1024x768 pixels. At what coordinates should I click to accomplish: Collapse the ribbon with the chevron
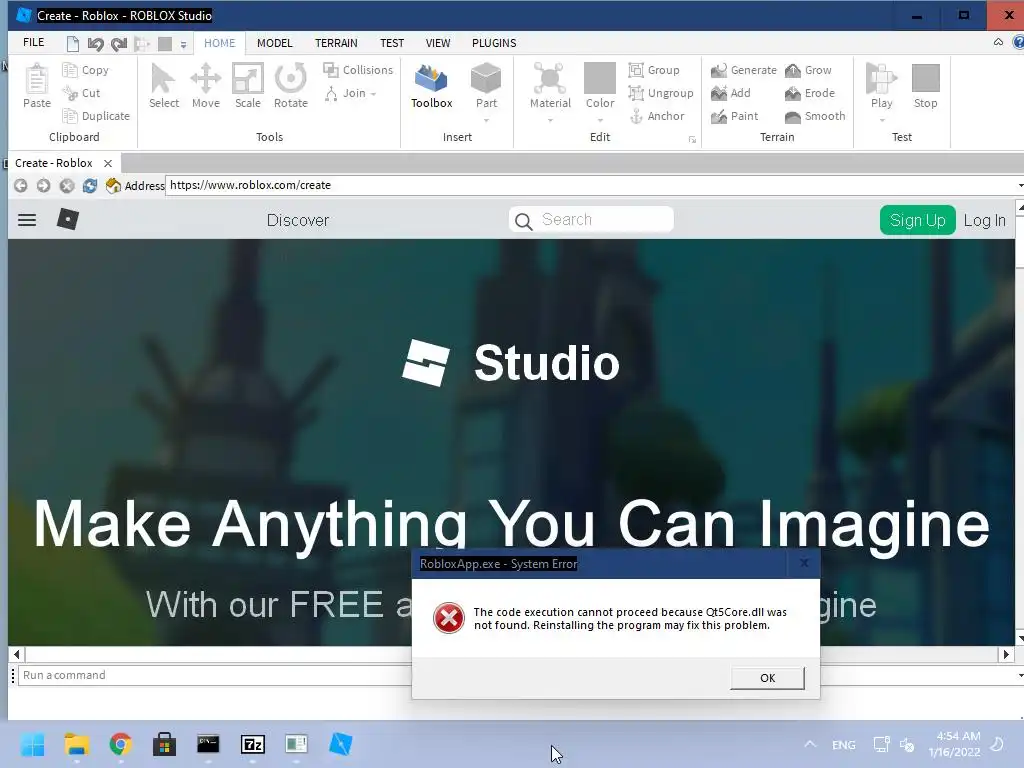pos(999,42)
